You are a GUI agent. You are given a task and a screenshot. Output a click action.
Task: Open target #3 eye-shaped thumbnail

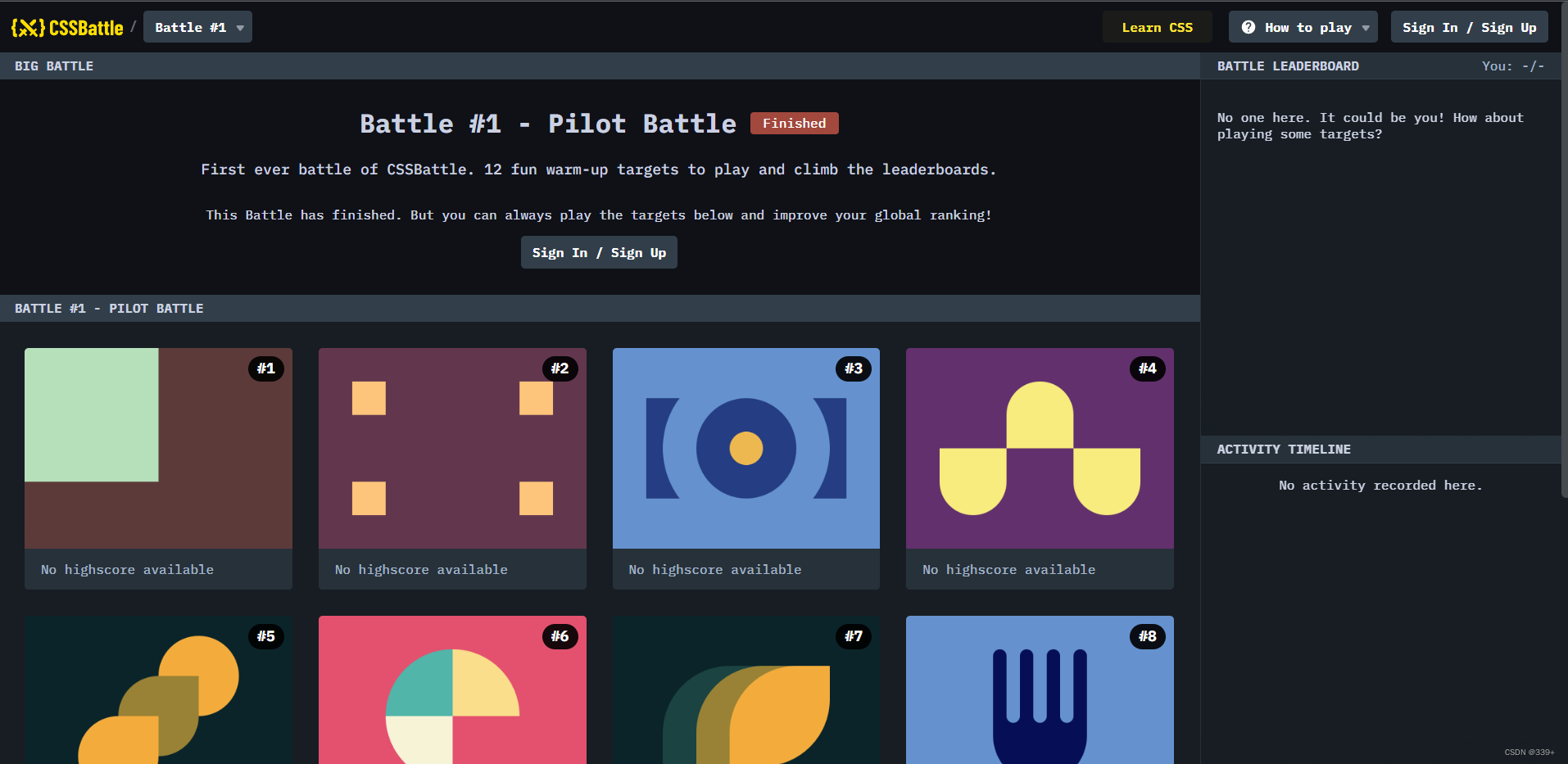(745, 448)
